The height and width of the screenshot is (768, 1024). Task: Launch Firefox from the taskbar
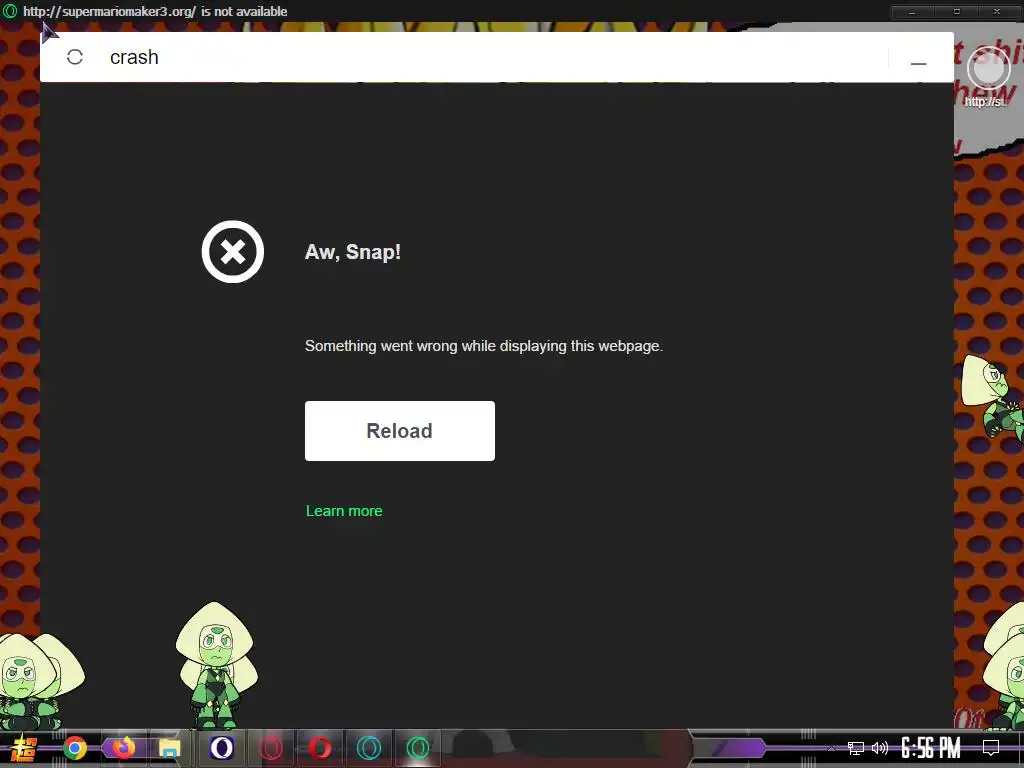(123, 748)
